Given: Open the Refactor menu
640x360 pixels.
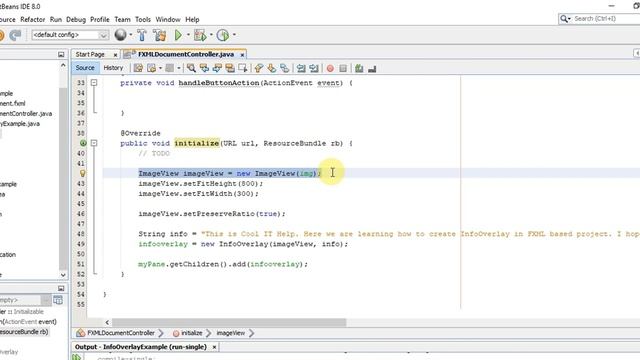Looking at the screenshot, I should [33, 20].
